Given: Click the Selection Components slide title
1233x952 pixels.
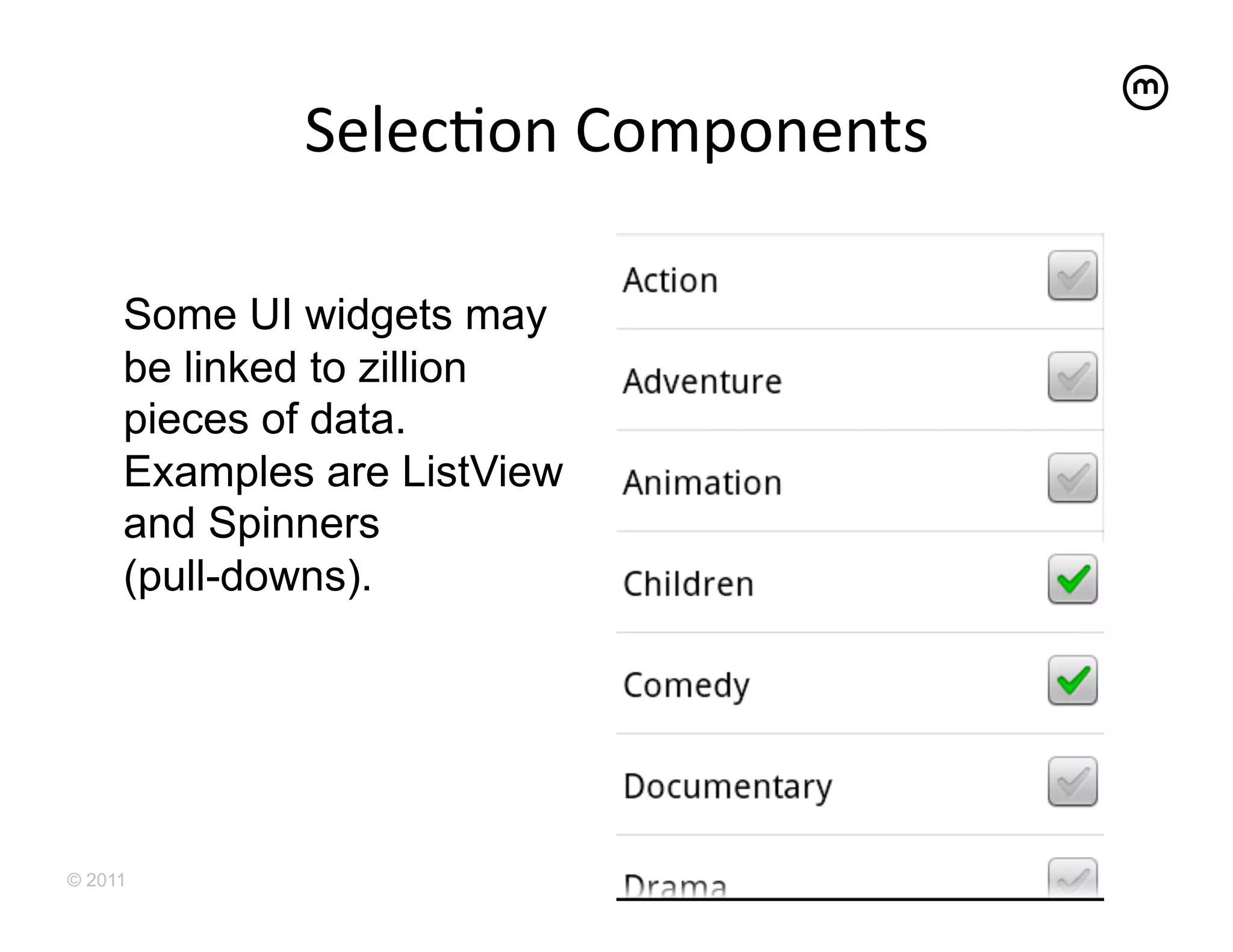Looking at the screenshot, I should click(616, 131).
